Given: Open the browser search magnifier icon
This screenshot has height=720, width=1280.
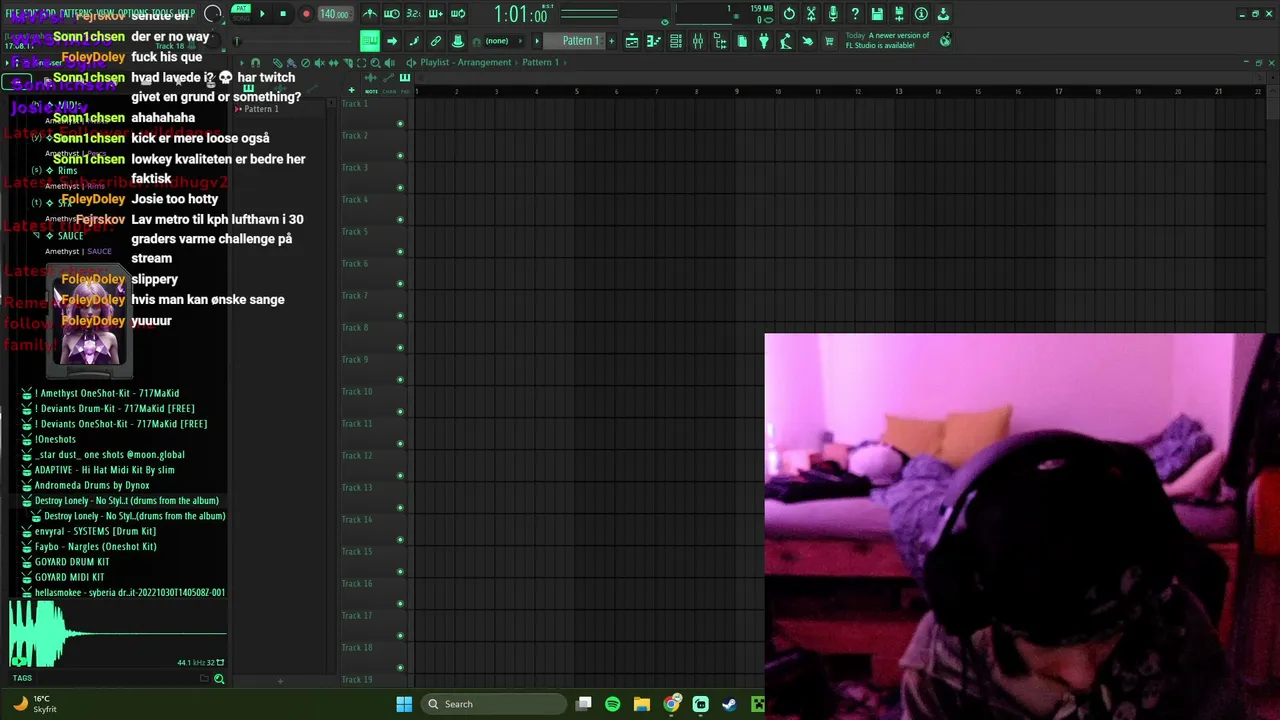Looking at the screenshot, I should tap(219, 679).
